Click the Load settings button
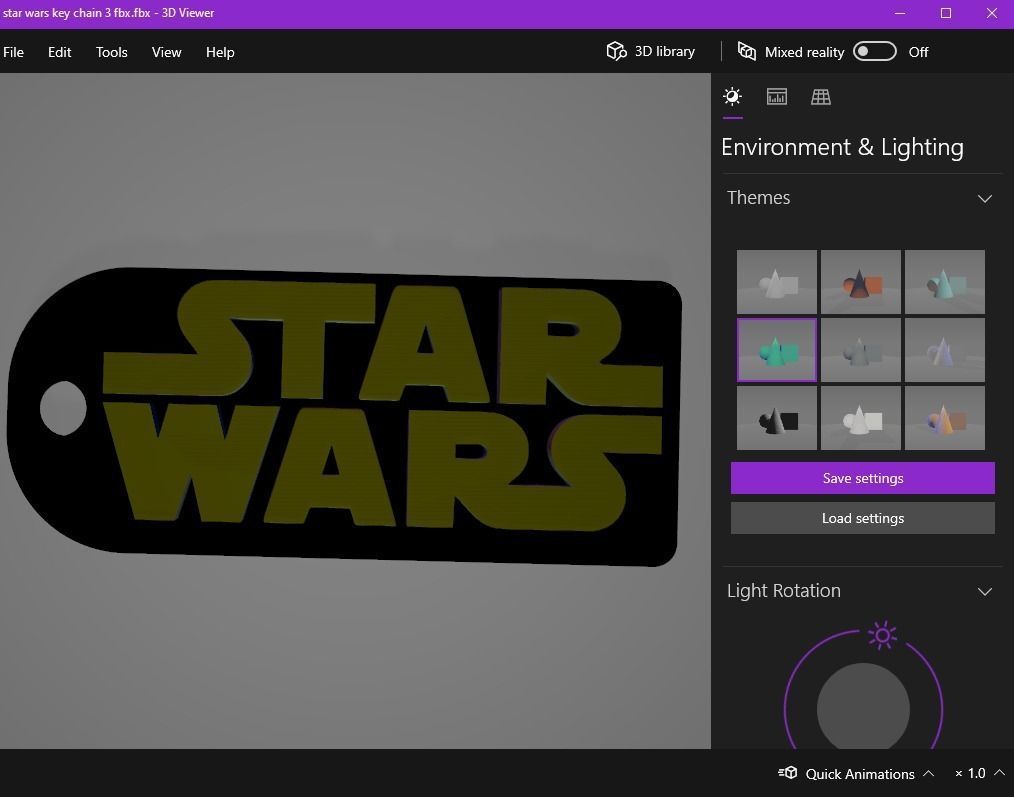The image size is (1014, 797). pyautogui.click(x=863, y=518)
